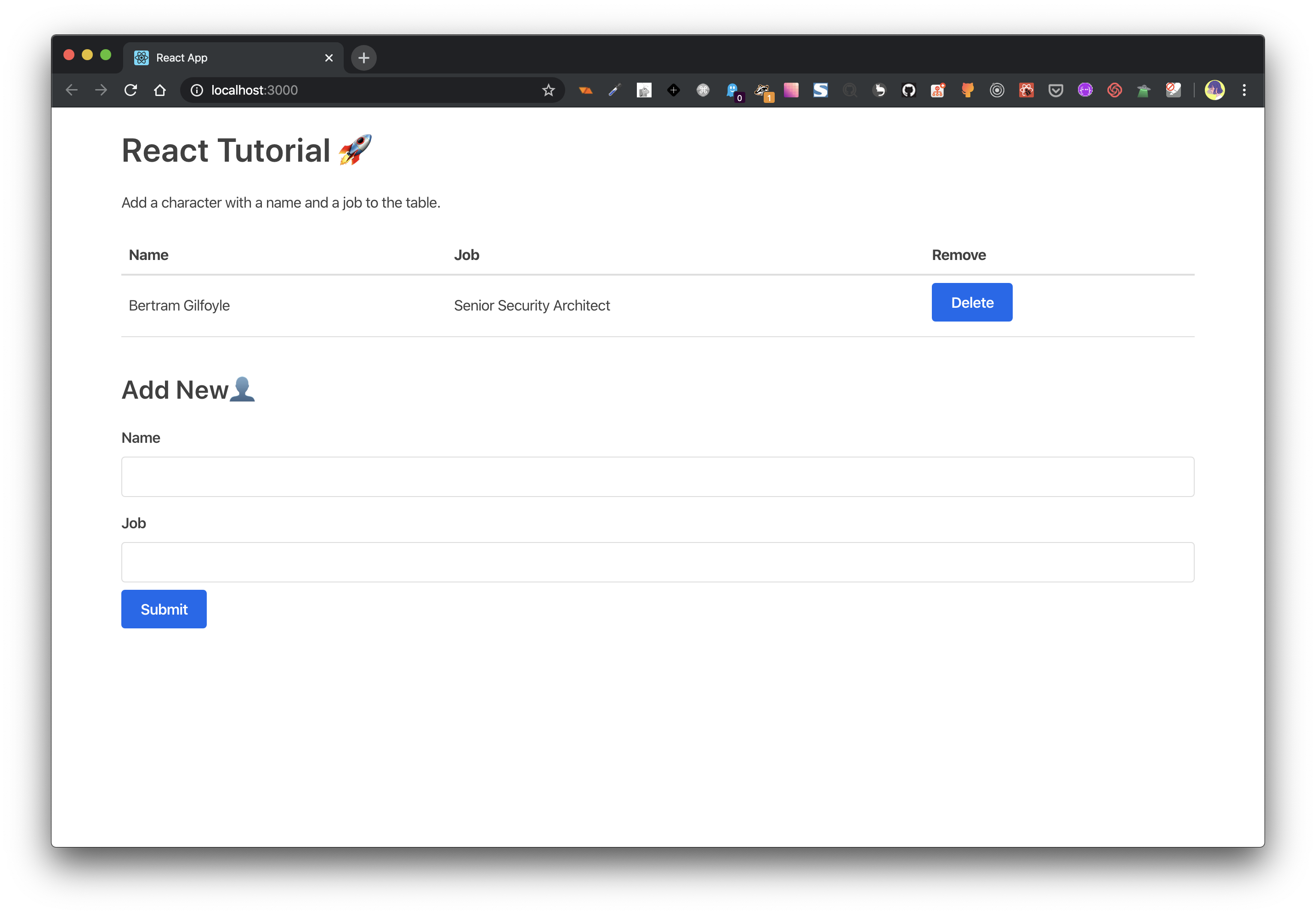Screen dimensions: 1316x915
Task: Bookmark this page with the star icon
Action: click(x=548, y=90)
